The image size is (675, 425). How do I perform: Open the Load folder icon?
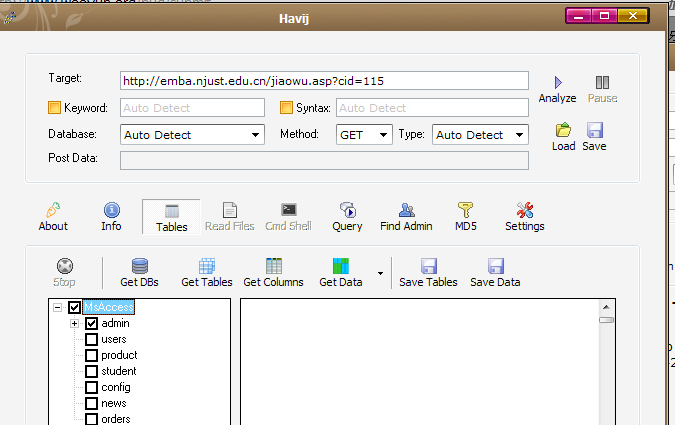point(563,130)
